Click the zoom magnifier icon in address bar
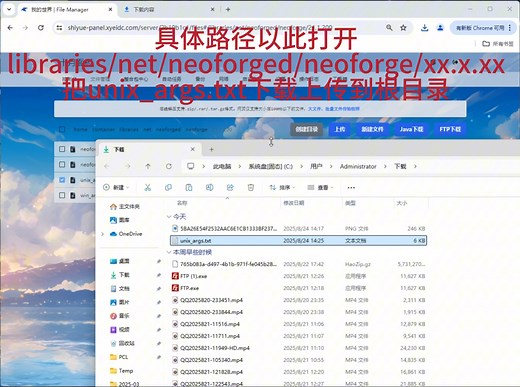This screenshot has height=387, width=520. pyautogui.click(x=389, y=28)
